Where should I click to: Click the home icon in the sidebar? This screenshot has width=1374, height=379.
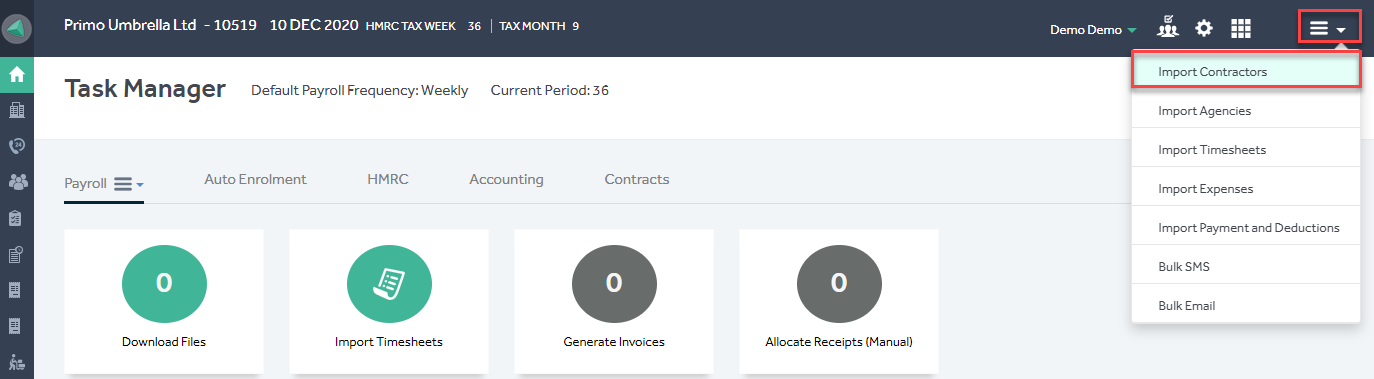(17, 74)
